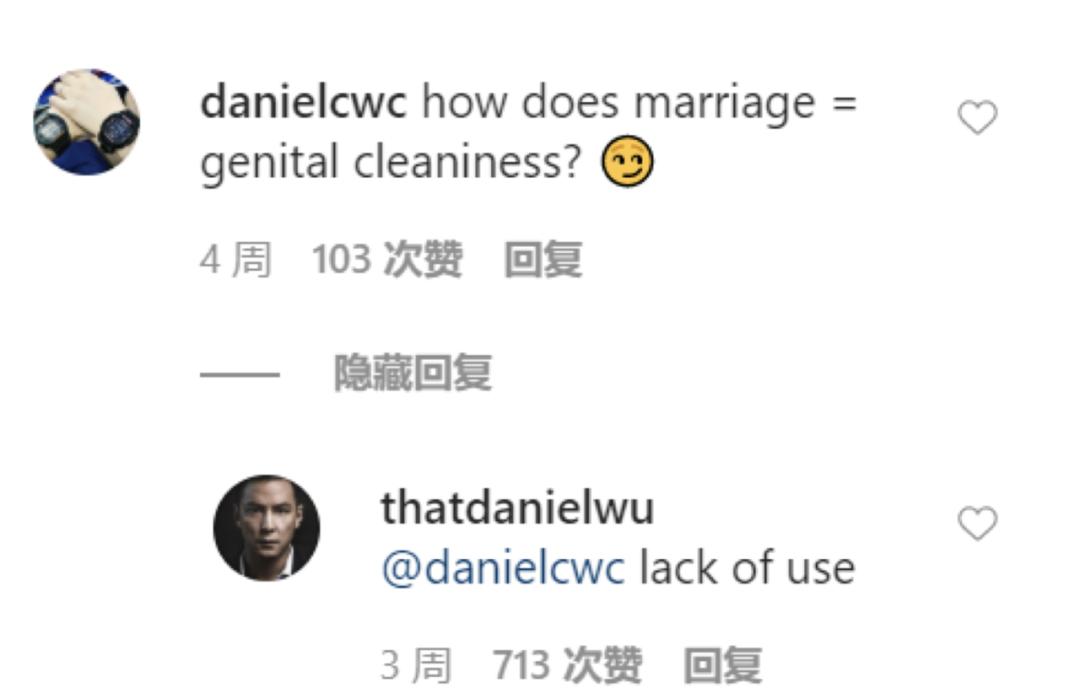
Task: Tap the heart beside thatdanielwu's reply
Action: tap(977, 523)
